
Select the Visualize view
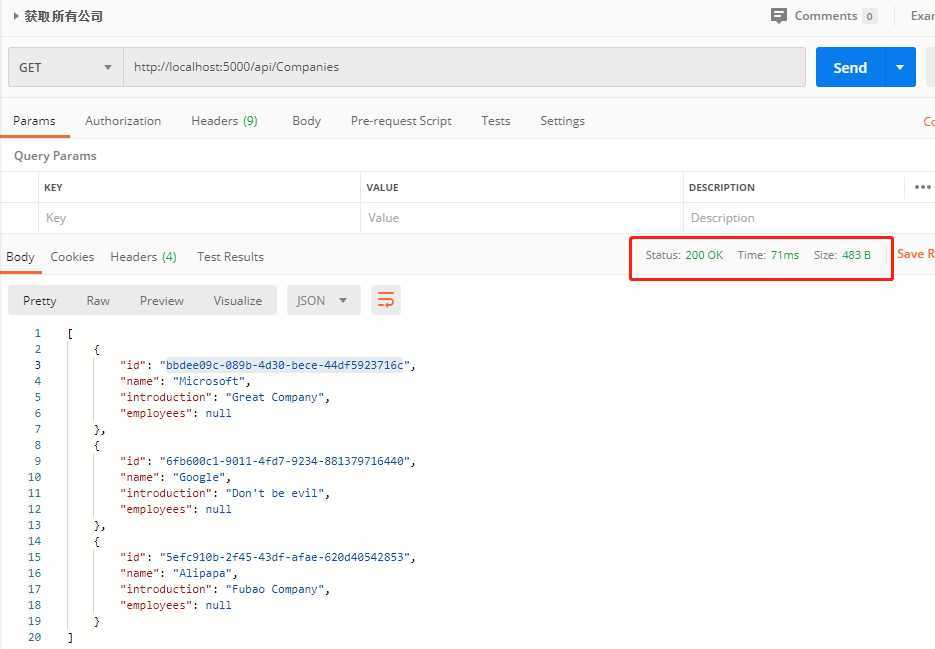coord(237,301)
